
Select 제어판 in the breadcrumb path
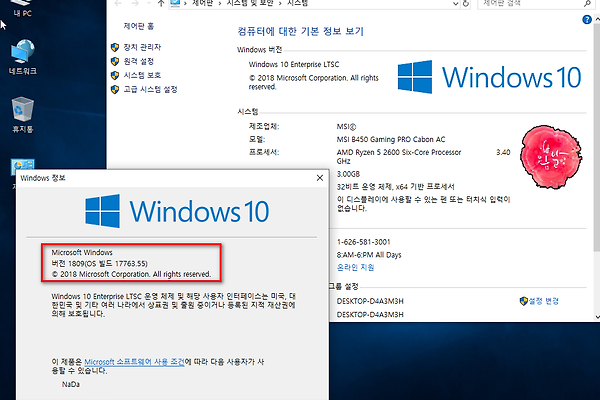coord(202,3)
